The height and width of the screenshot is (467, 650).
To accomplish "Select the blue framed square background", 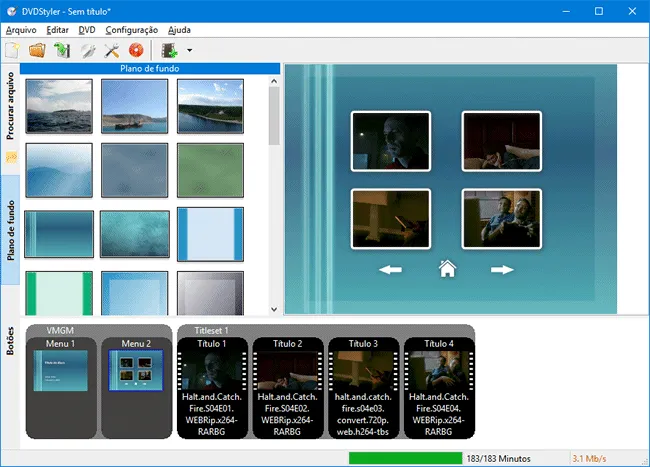I will click(135, 293).
